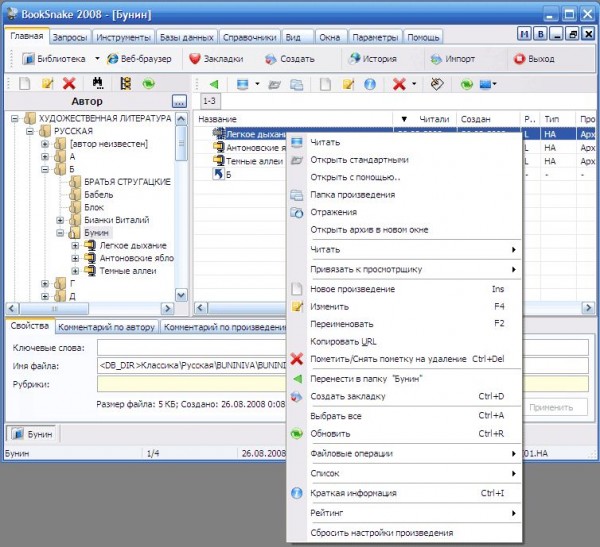
Task: Click the blue view mode icon
Action: (x=485, y=84)
